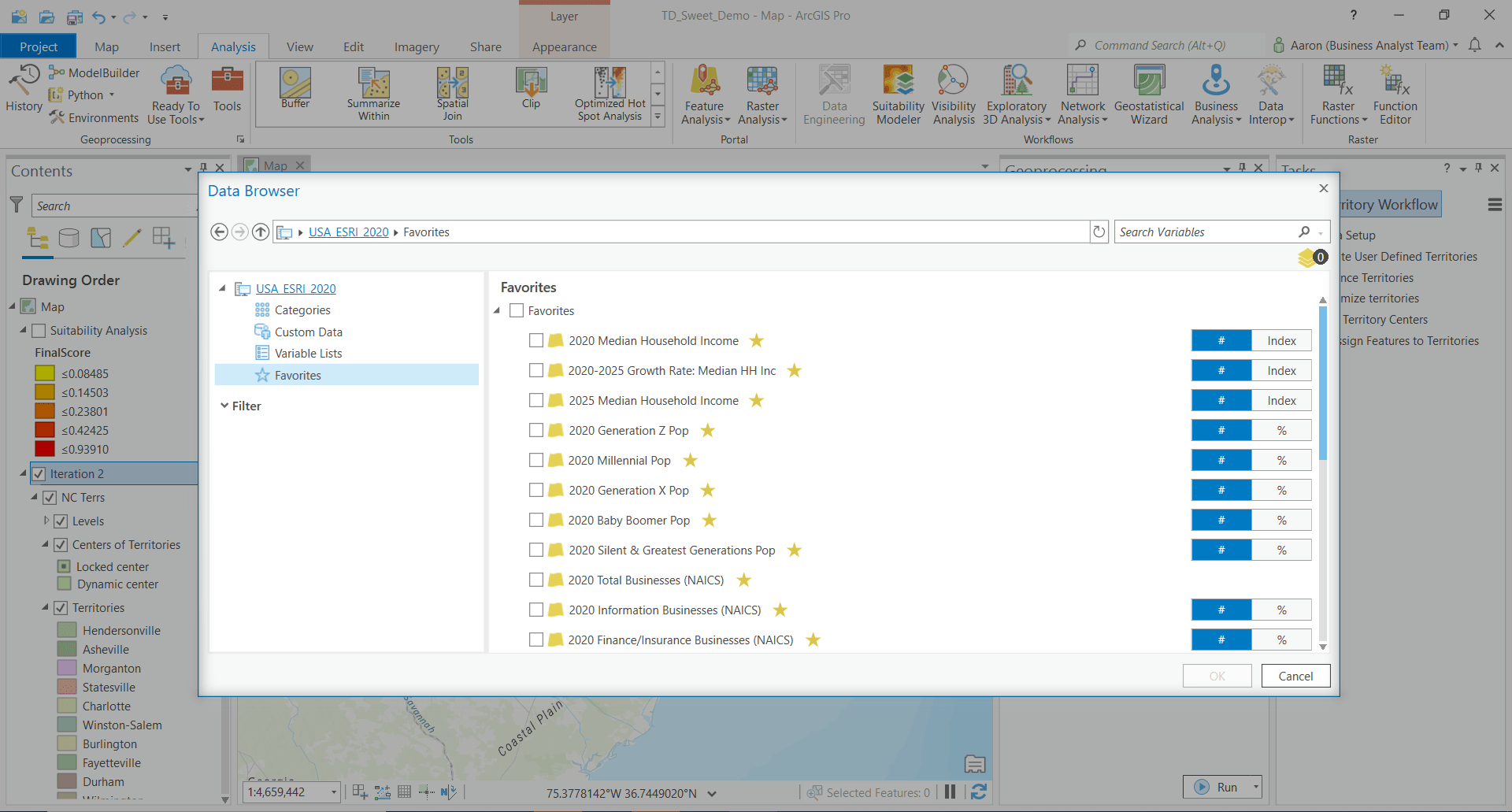Select percent for 2020 Generation Z Pop
This screenshot has width=1512, height=812.
pos(1281,430)
